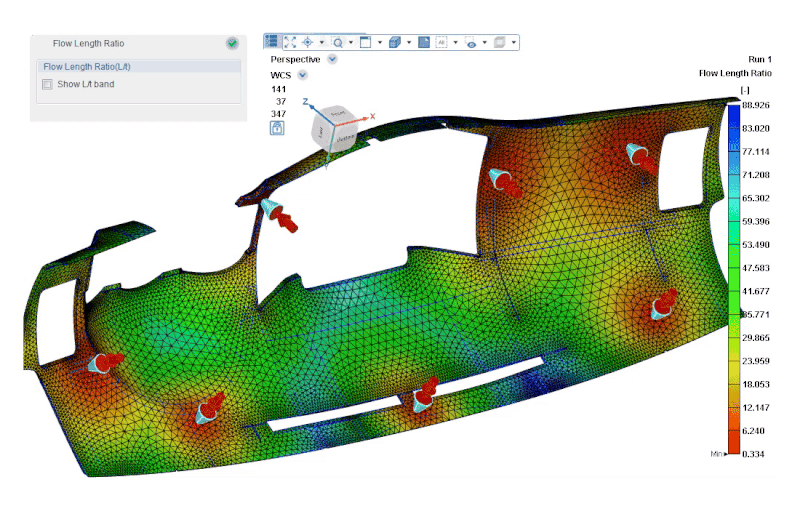Click the lock icon below the coordinates
800x509 pixels.
pyautogui.click(x=277, y=128)
